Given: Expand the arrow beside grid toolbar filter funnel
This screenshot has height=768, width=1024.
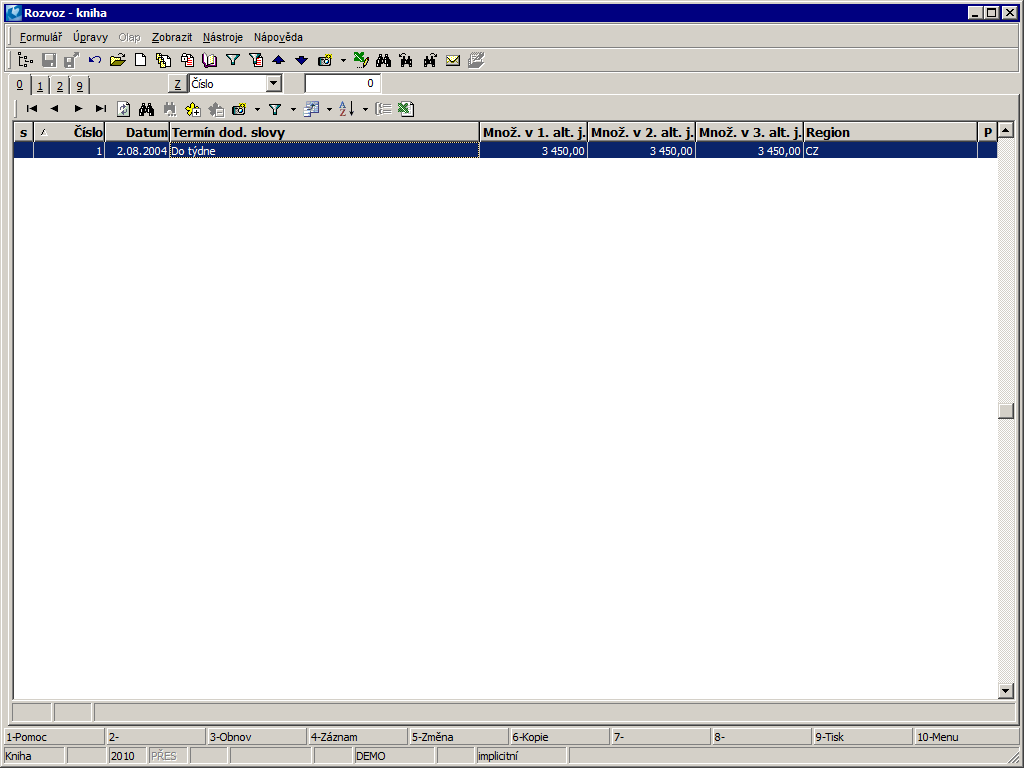Looking at the screenshot, I should point(293,109).
